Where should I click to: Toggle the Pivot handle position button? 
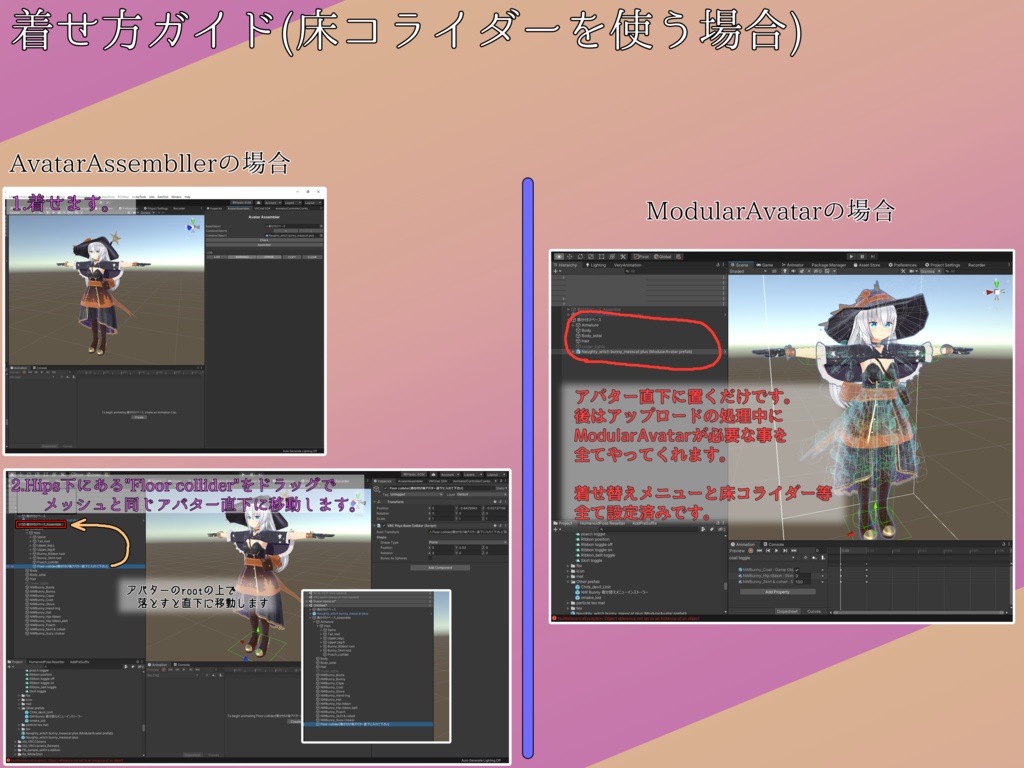coord(641,257)
